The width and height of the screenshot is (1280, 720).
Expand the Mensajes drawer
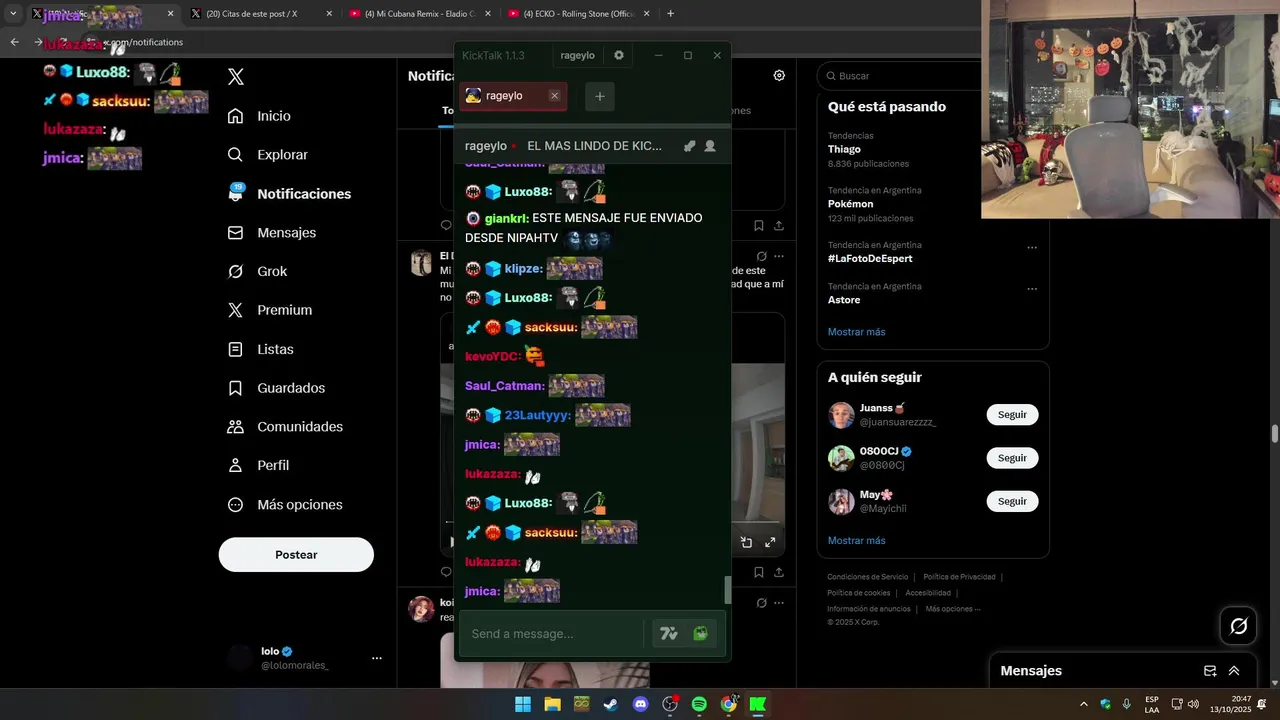[1234, 671]
